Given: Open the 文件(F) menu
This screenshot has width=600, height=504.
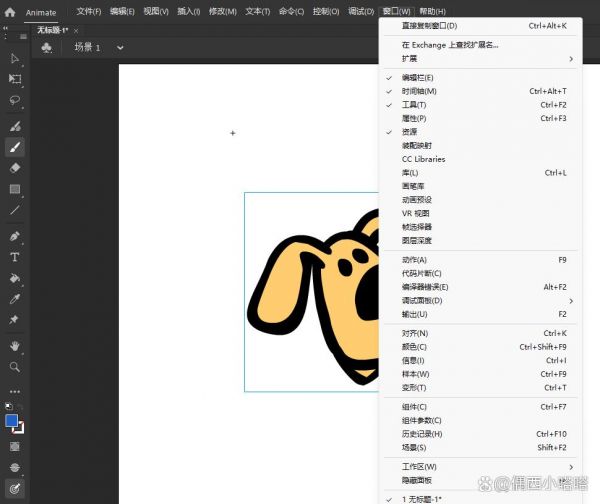Looking at the screenshot, I should (x=89, y=12).
